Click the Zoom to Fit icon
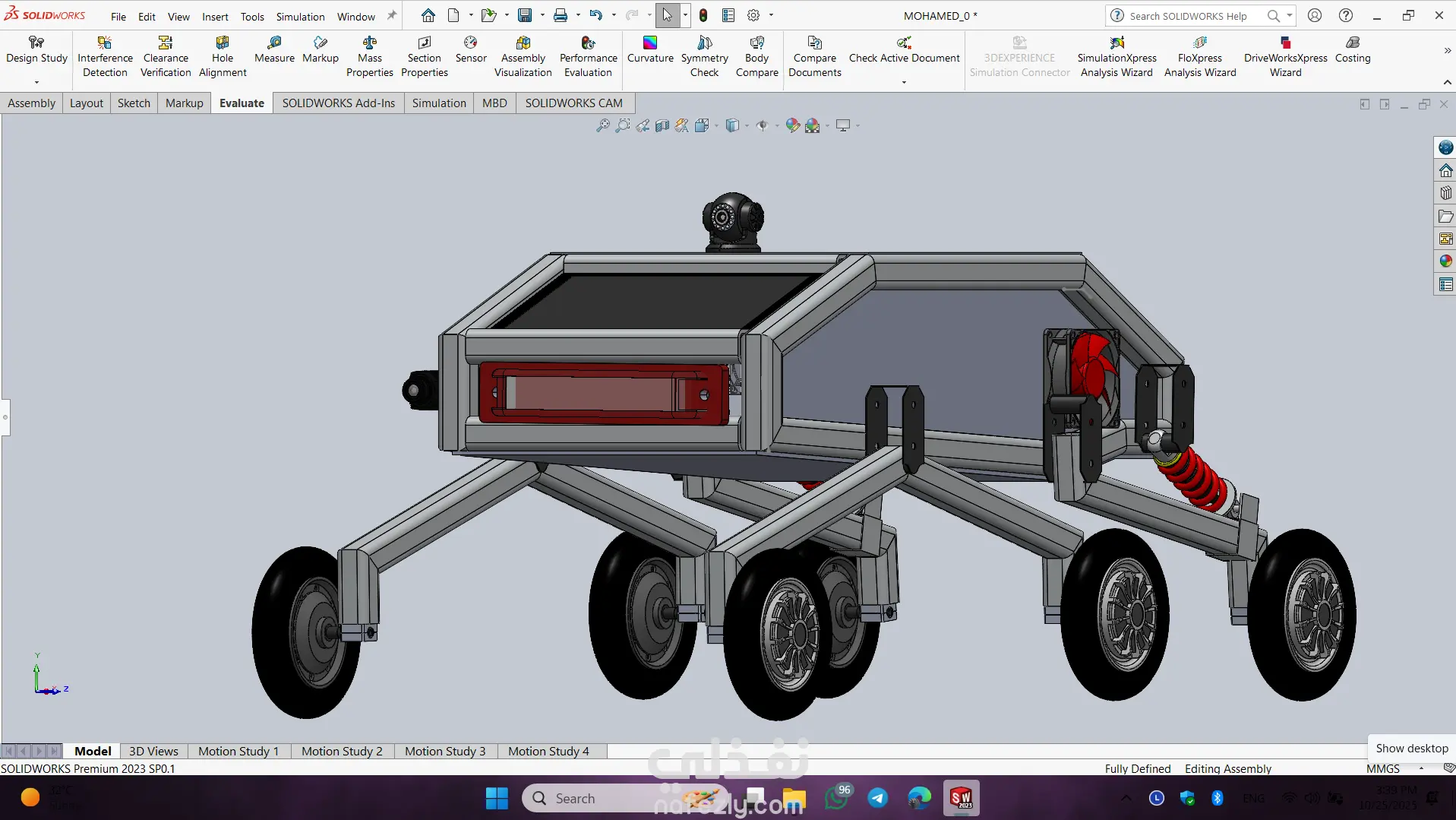The height and width of the screenshot is (820, 1456). (x=603, y=125)
